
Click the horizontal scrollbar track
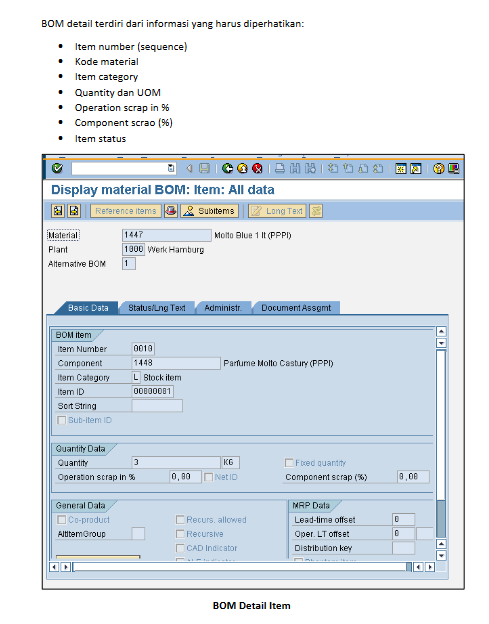(x=240, y=567)
